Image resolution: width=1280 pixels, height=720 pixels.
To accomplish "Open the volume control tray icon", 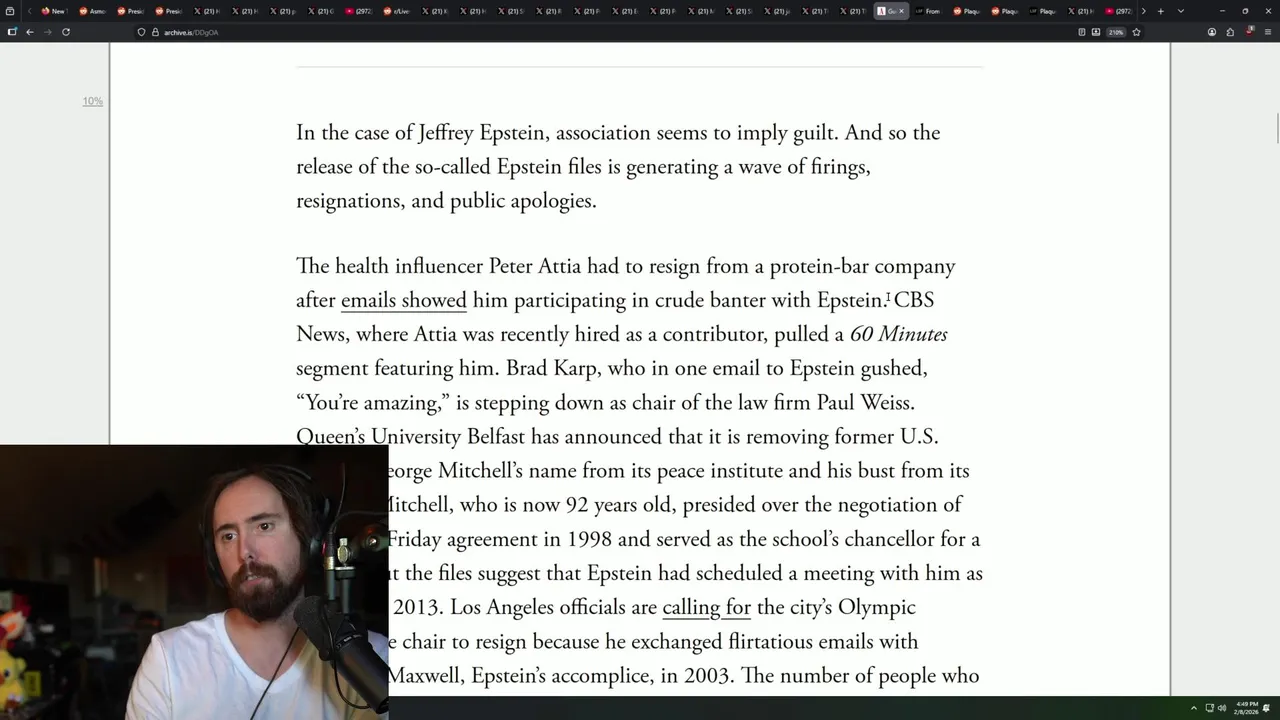I will pyautogui.click(x=1222, y=708).
